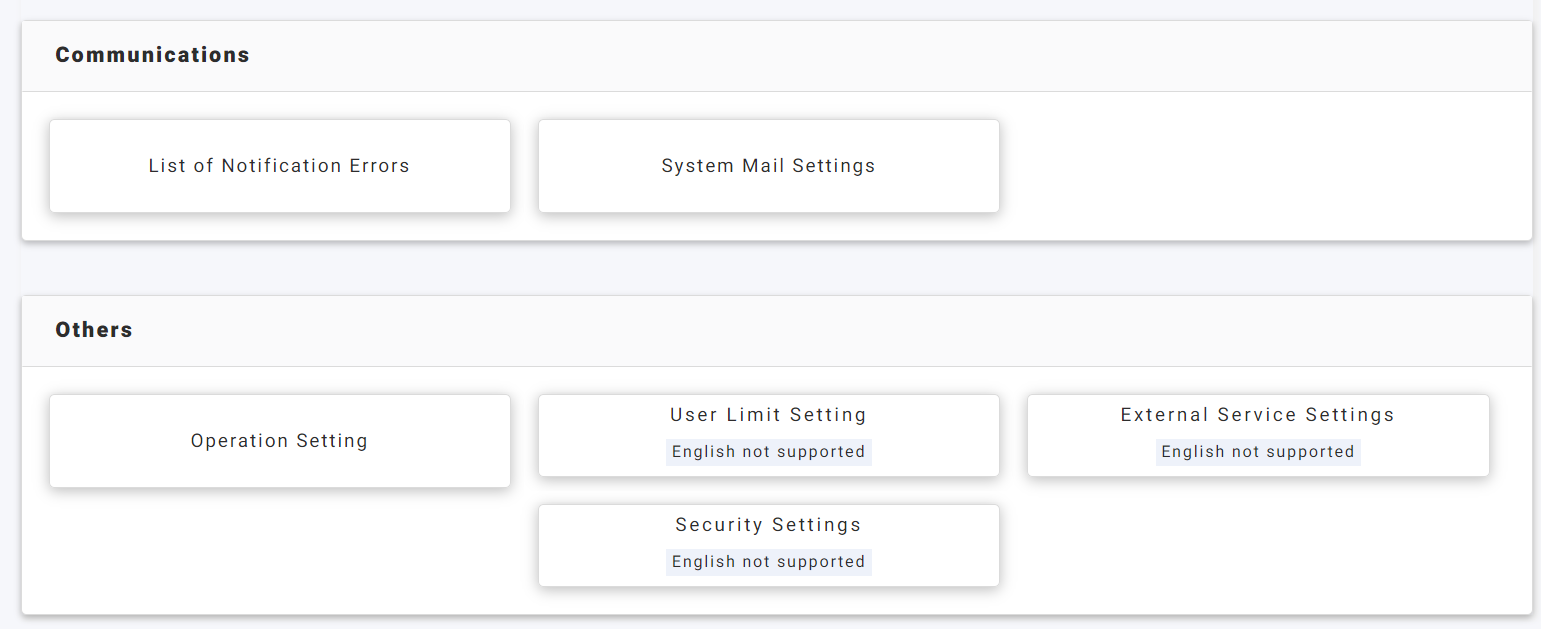Select the "User Limit Setting" title text
This screenshot has height=629, width=1541.
[768, 415]
